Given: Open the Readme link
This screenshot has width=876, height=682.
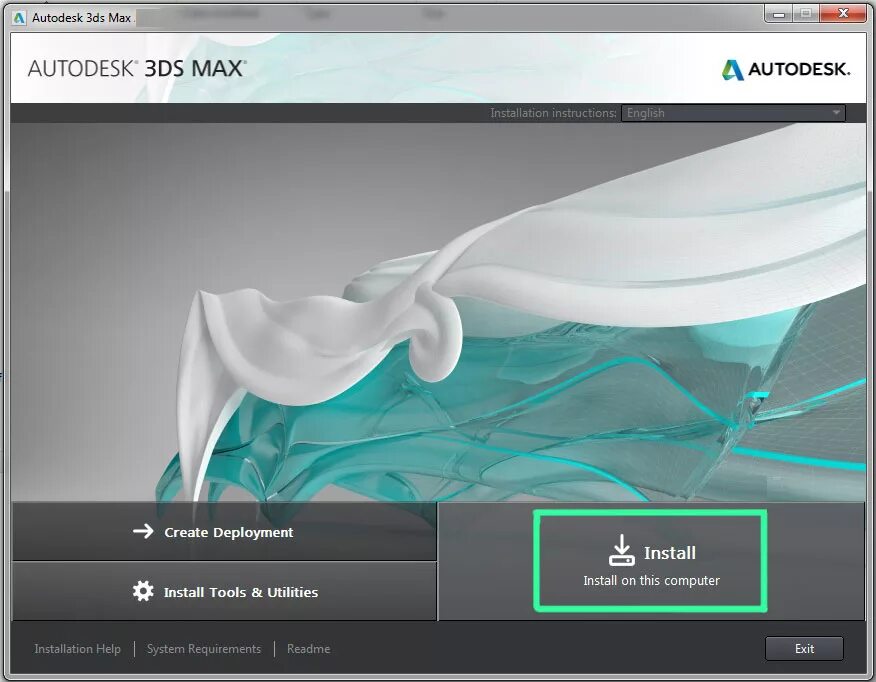Looking at the screenshot, I should coord(308,649).
